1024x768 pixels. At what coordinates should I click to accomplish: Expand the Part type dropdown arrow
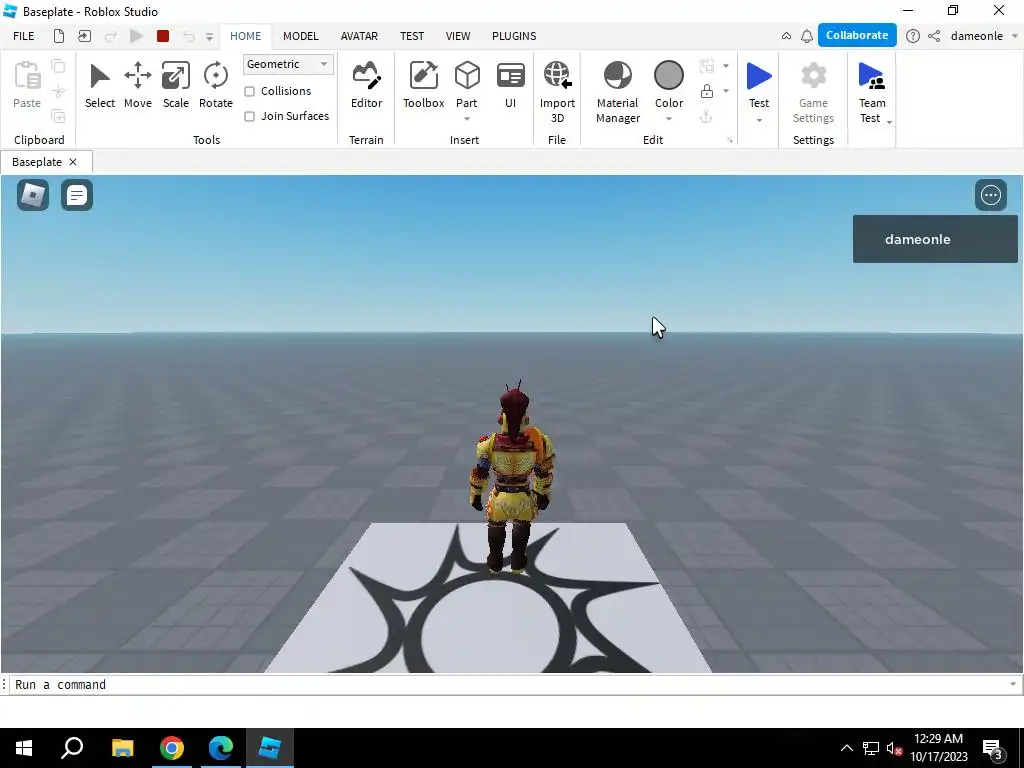click(x=467, y=119)
